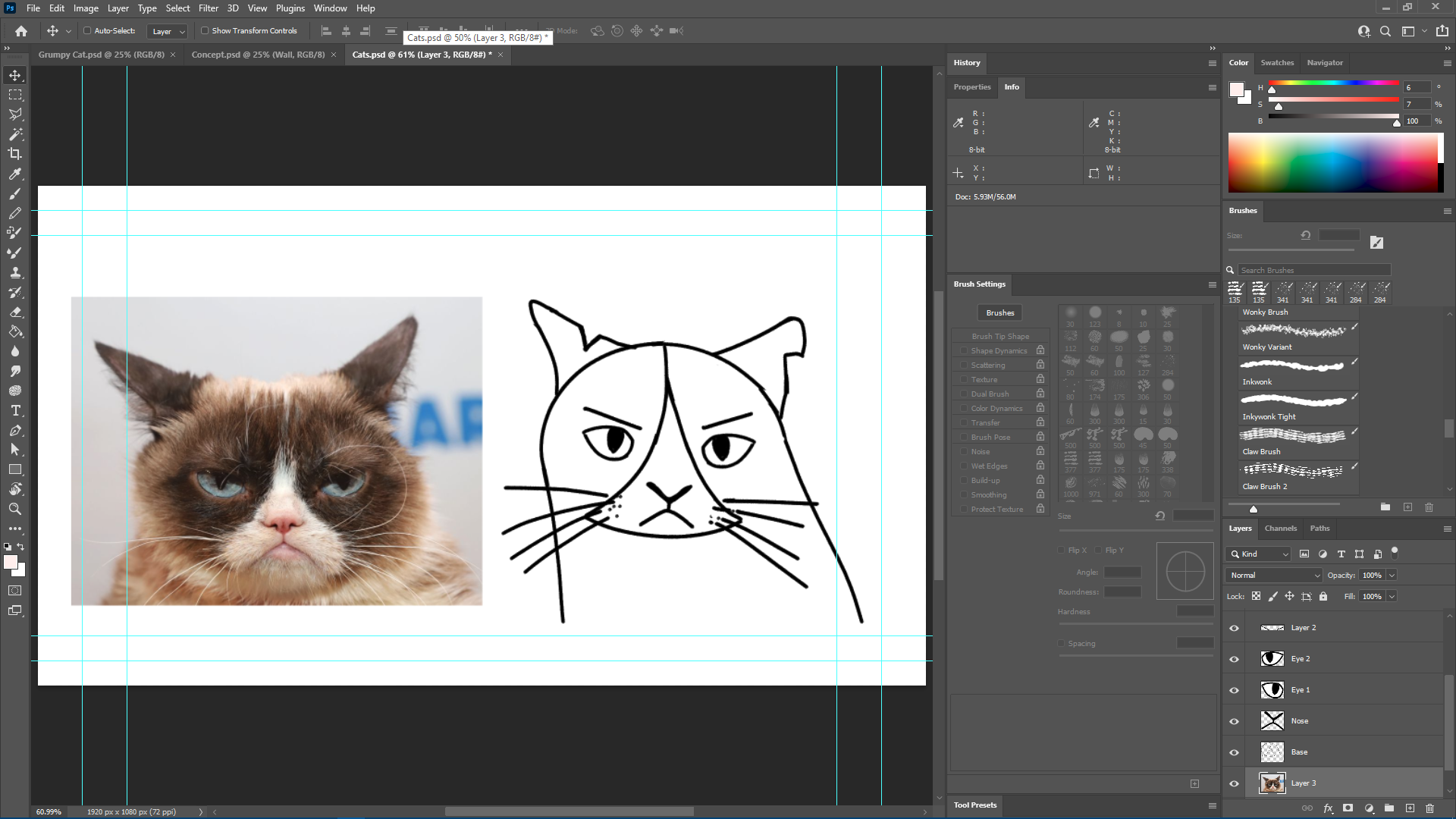Hide the Layer 2 layer
The height and width of the screenshot is (819, 1456).
[1234, 628]
